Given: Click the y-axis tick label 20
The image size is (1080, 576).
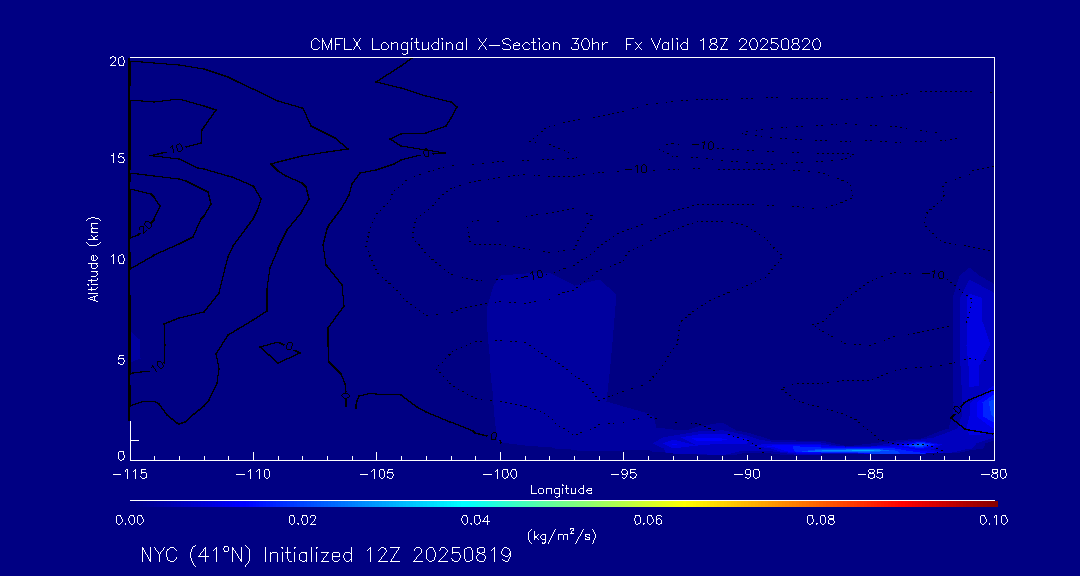Looking at the screenshot, I should point(117,61).
